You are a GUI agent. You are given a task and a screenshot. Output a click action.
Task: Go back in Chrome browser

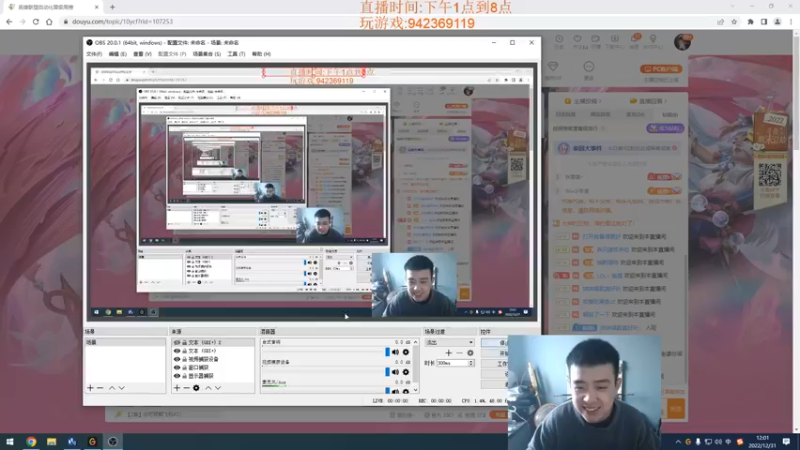tap(9, 22)
